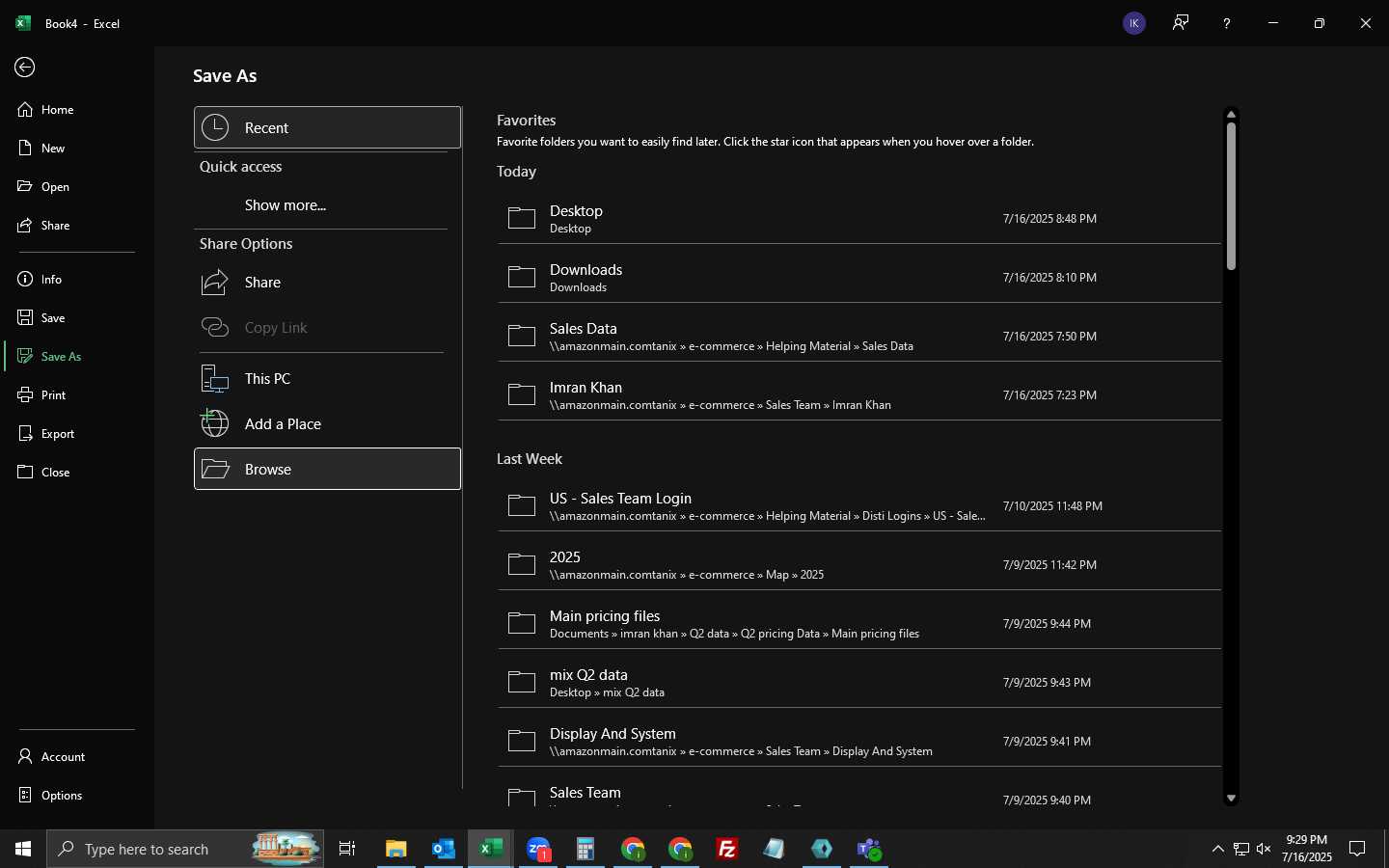Open the Desktop folder in Today list
The image size is (1389, 868).
(859, 219)
